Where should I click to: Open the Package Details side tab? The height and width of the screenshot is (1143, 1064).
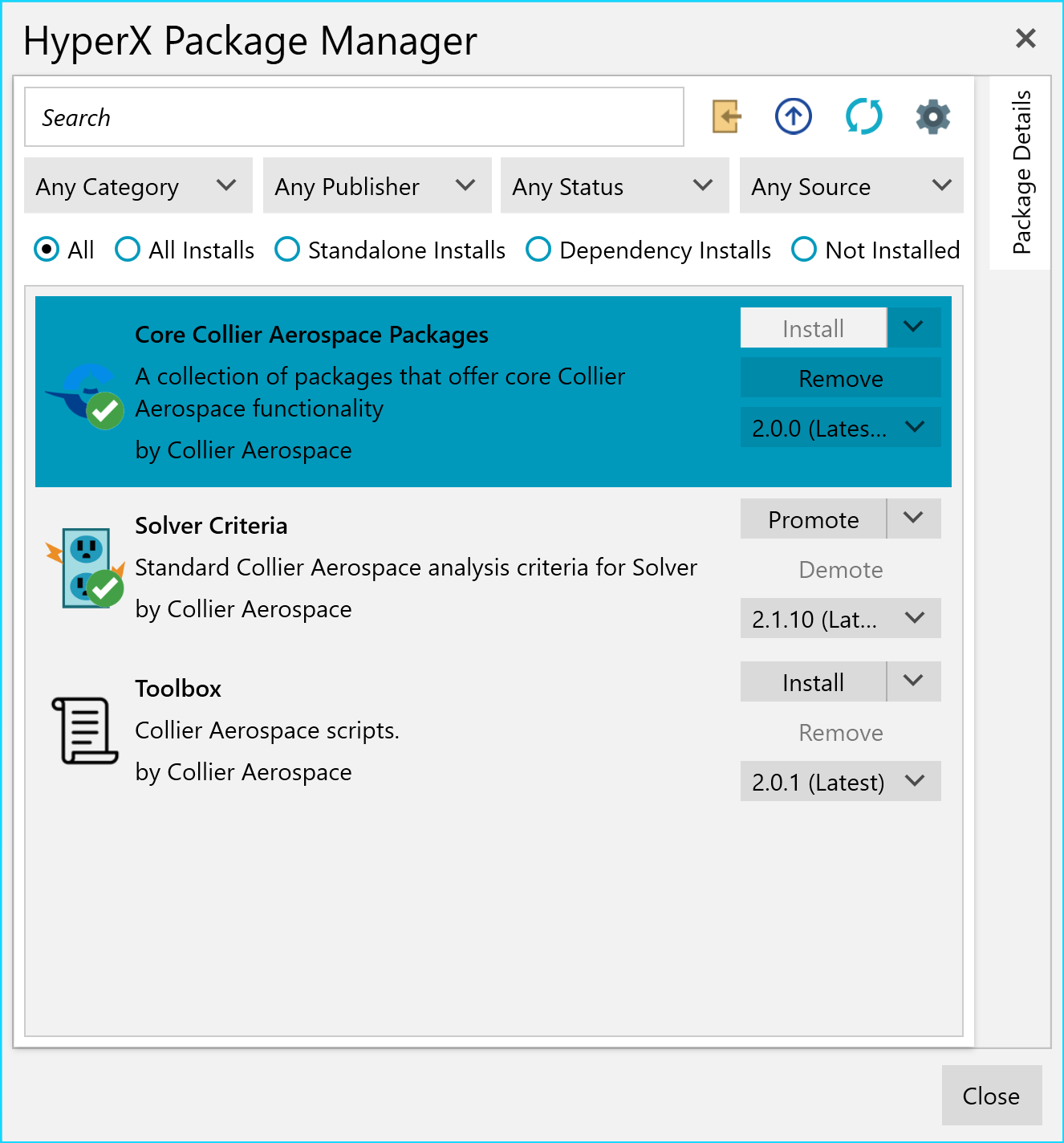[1021, 173]
